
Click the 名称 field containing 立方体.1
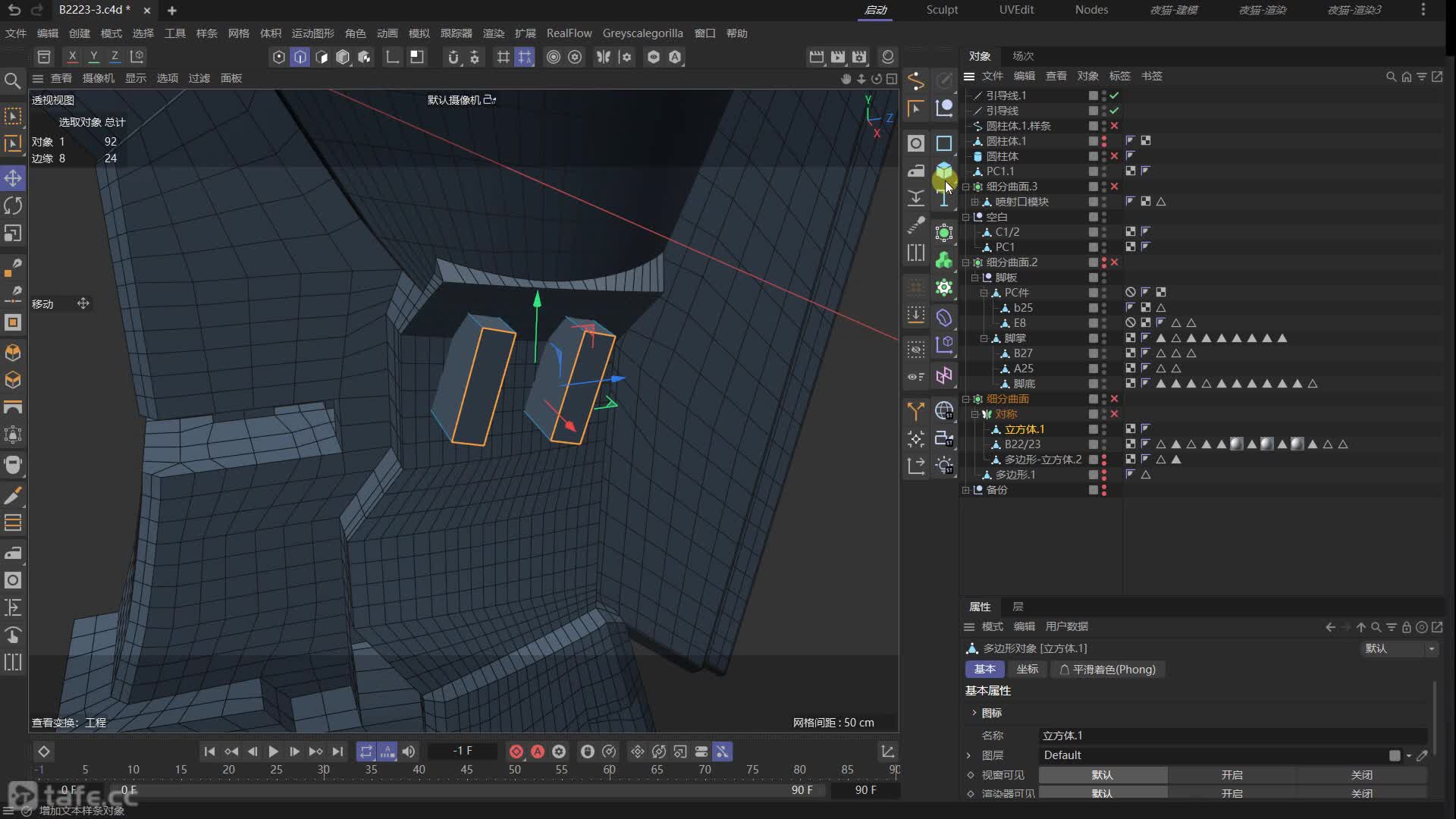pyautogui.click(x=1232, y=736)
